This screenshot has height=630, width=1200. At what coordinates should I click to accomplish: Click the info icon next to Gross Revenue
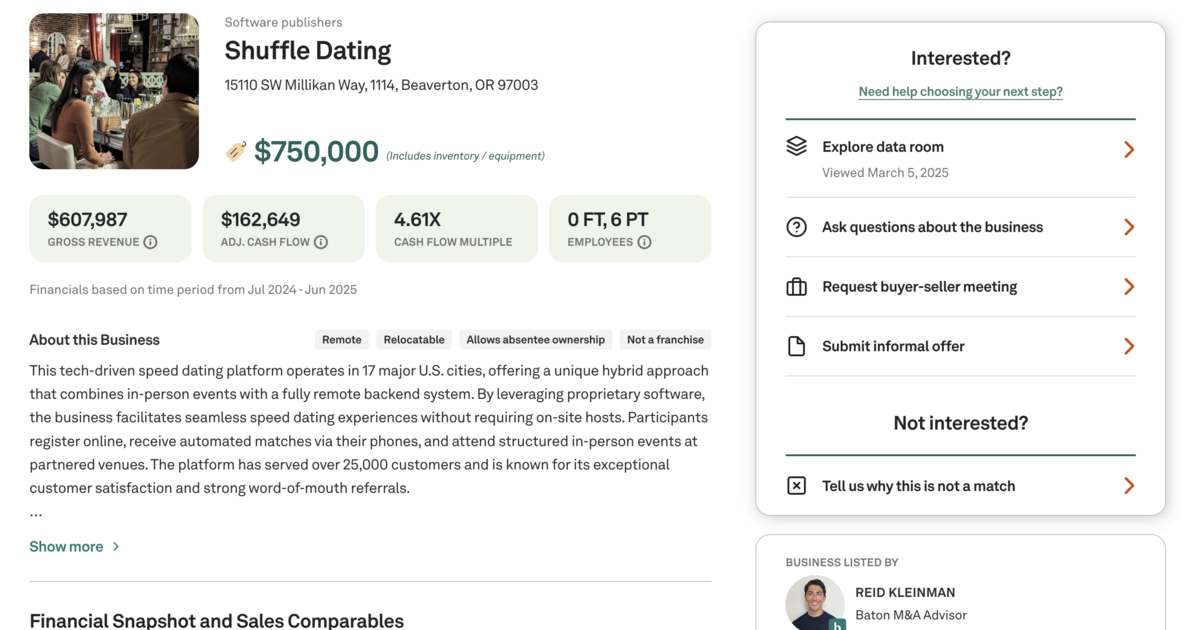150,242
